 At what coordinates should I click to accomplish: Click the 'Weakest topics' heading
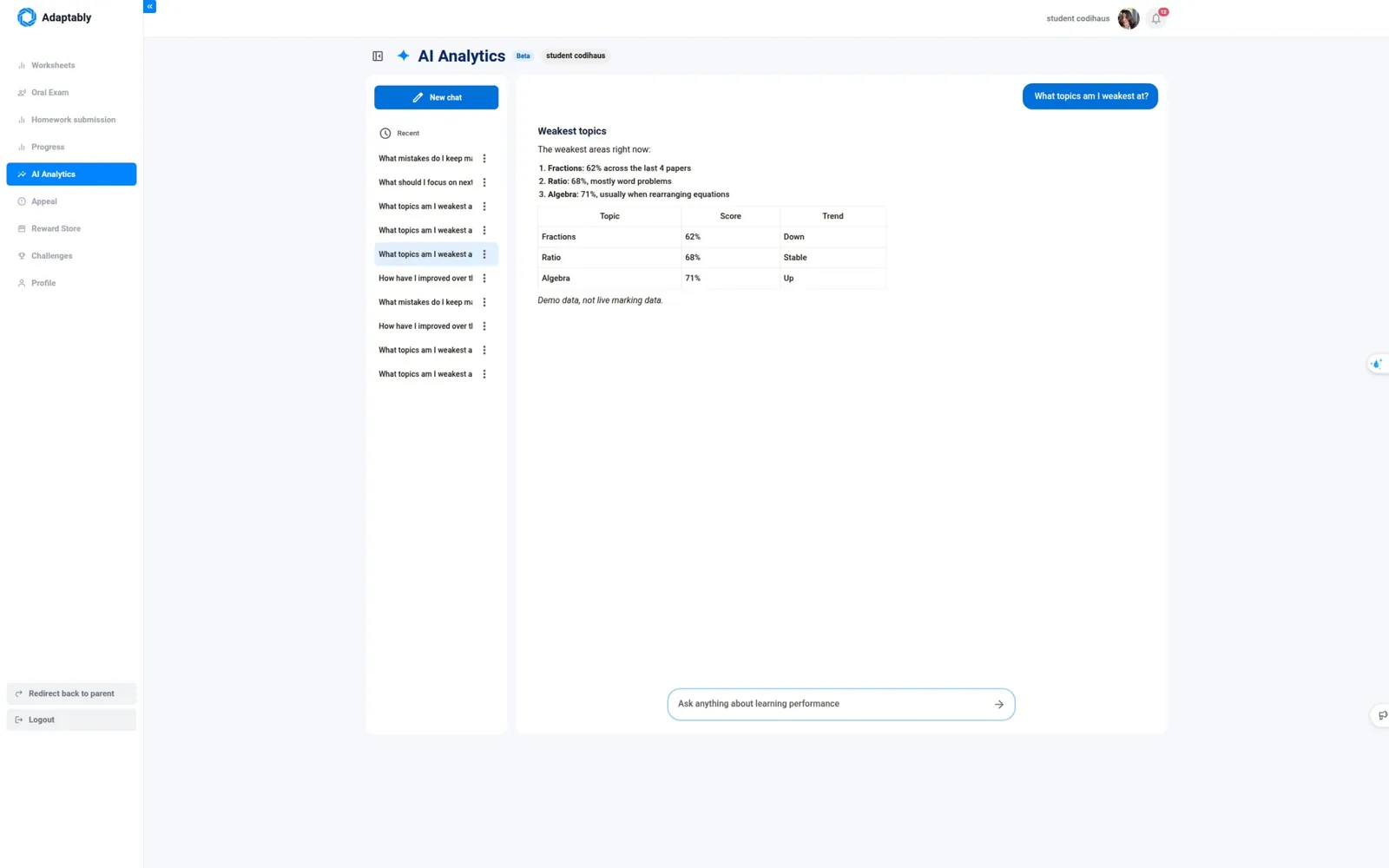coord(572,131)
